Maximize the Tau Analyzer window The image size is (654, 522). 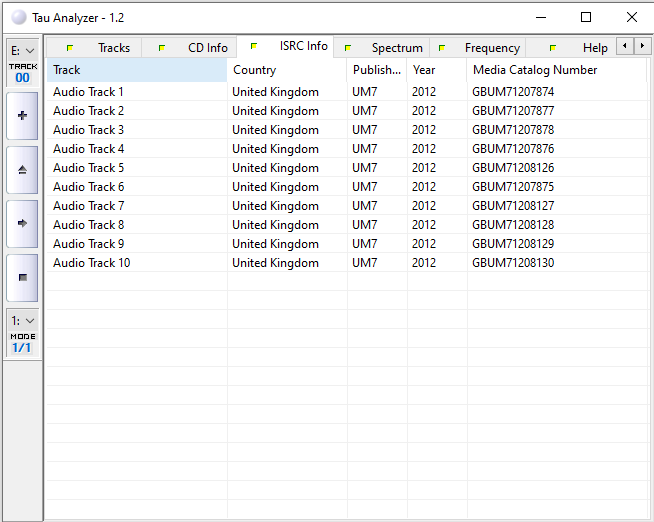[x=586, y=18]
